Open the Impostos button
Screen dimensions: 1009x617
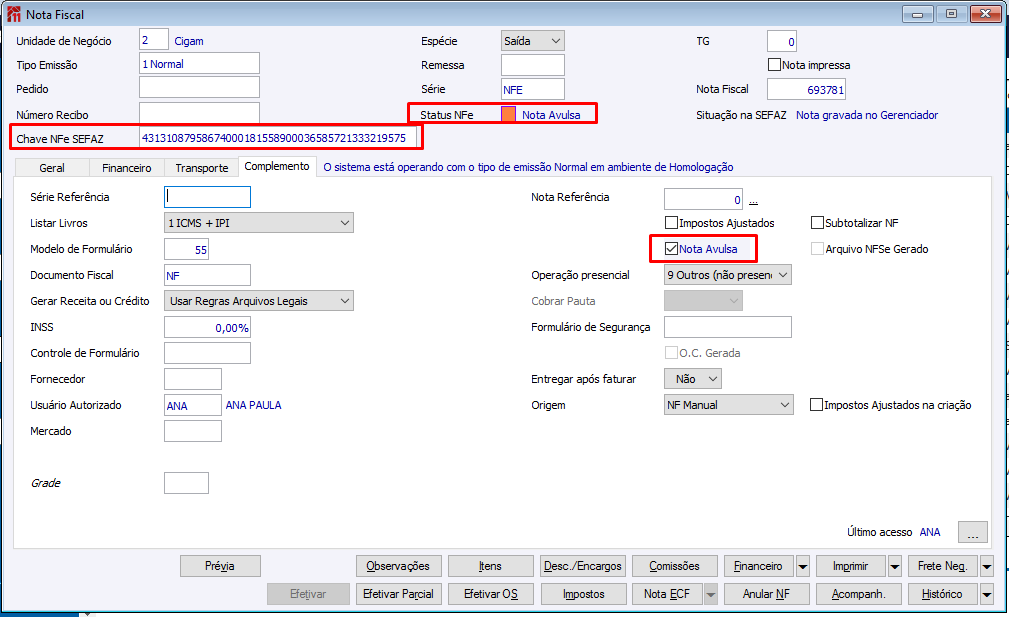(583, 594)
